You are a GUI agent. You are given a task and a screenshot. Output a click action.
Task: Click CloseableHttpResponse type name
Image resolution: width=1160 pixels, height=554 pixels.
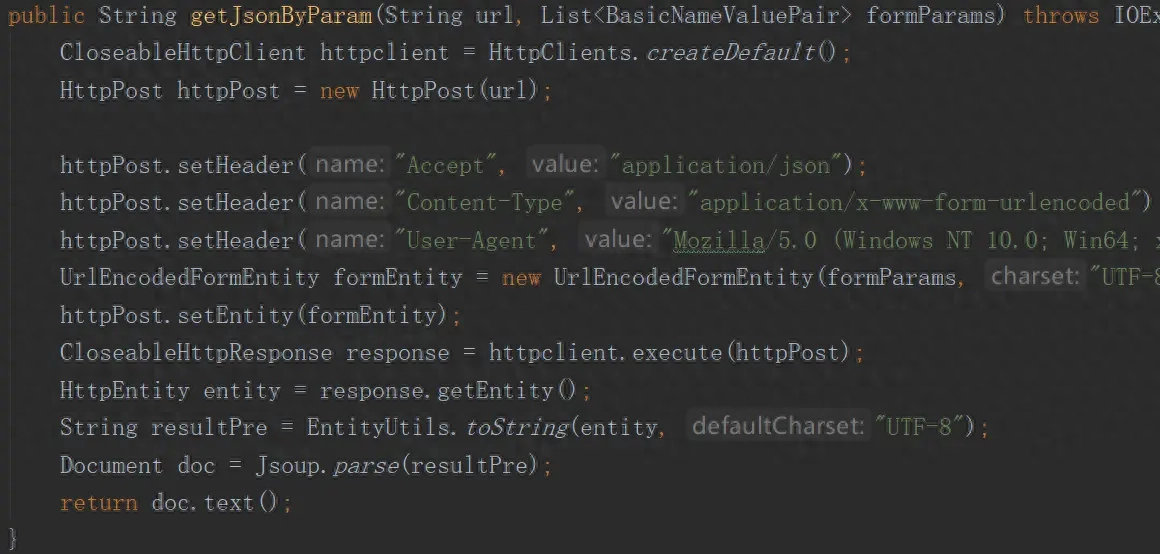(196, 353)
